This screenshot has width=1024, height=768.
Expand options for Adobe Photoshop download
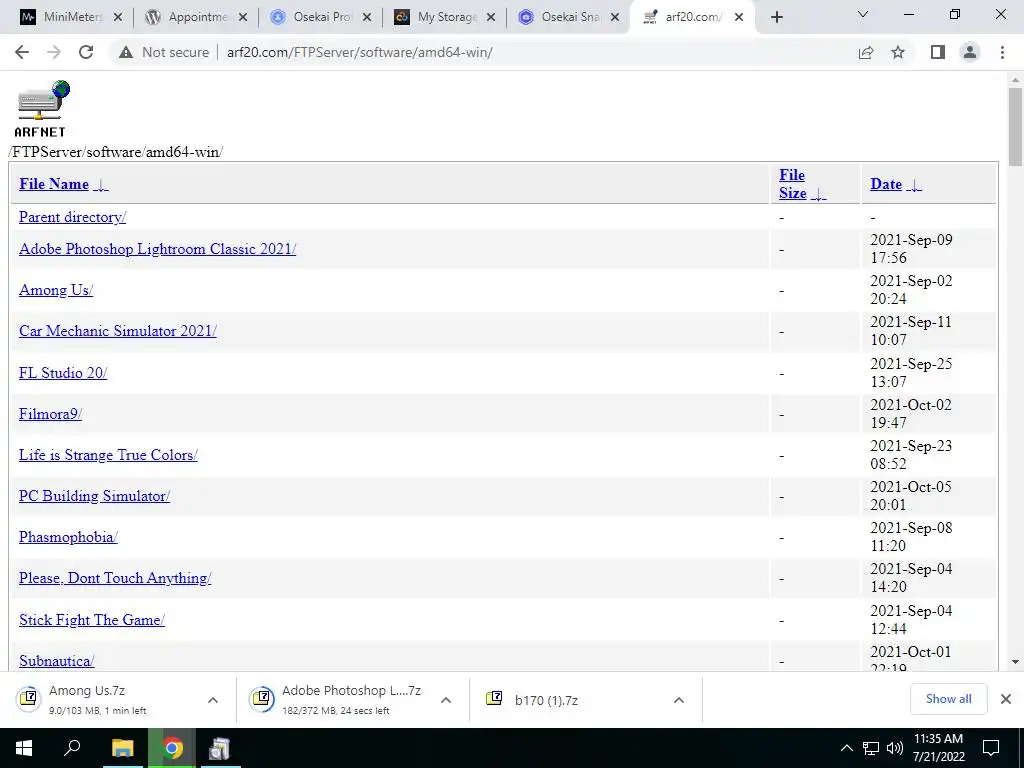point(445,700)
